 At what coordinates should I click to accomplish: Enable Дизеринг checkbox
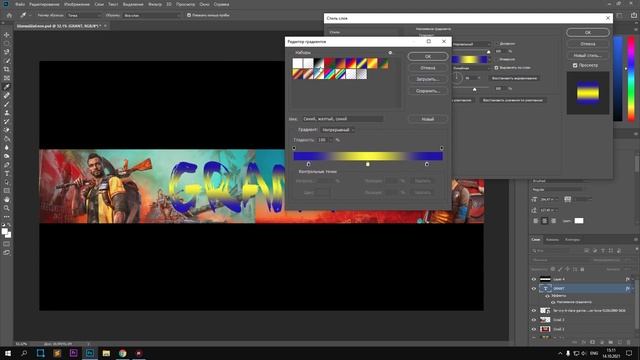pyautogui.click(x=497, y=44)
